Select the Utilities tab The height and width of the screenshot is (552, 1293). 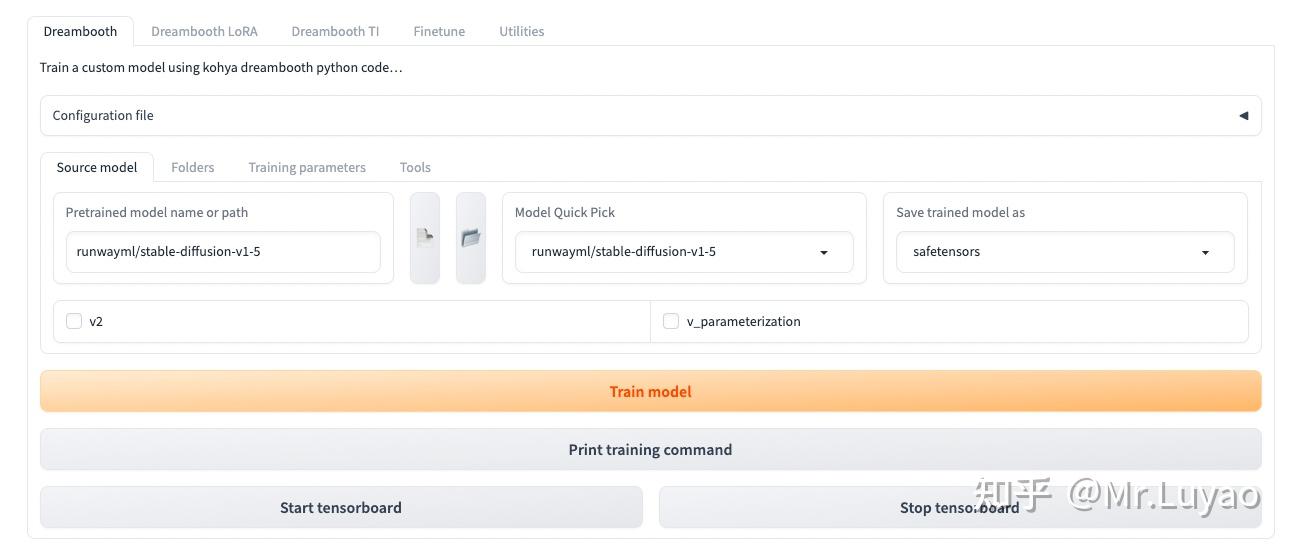click(521, 31)
